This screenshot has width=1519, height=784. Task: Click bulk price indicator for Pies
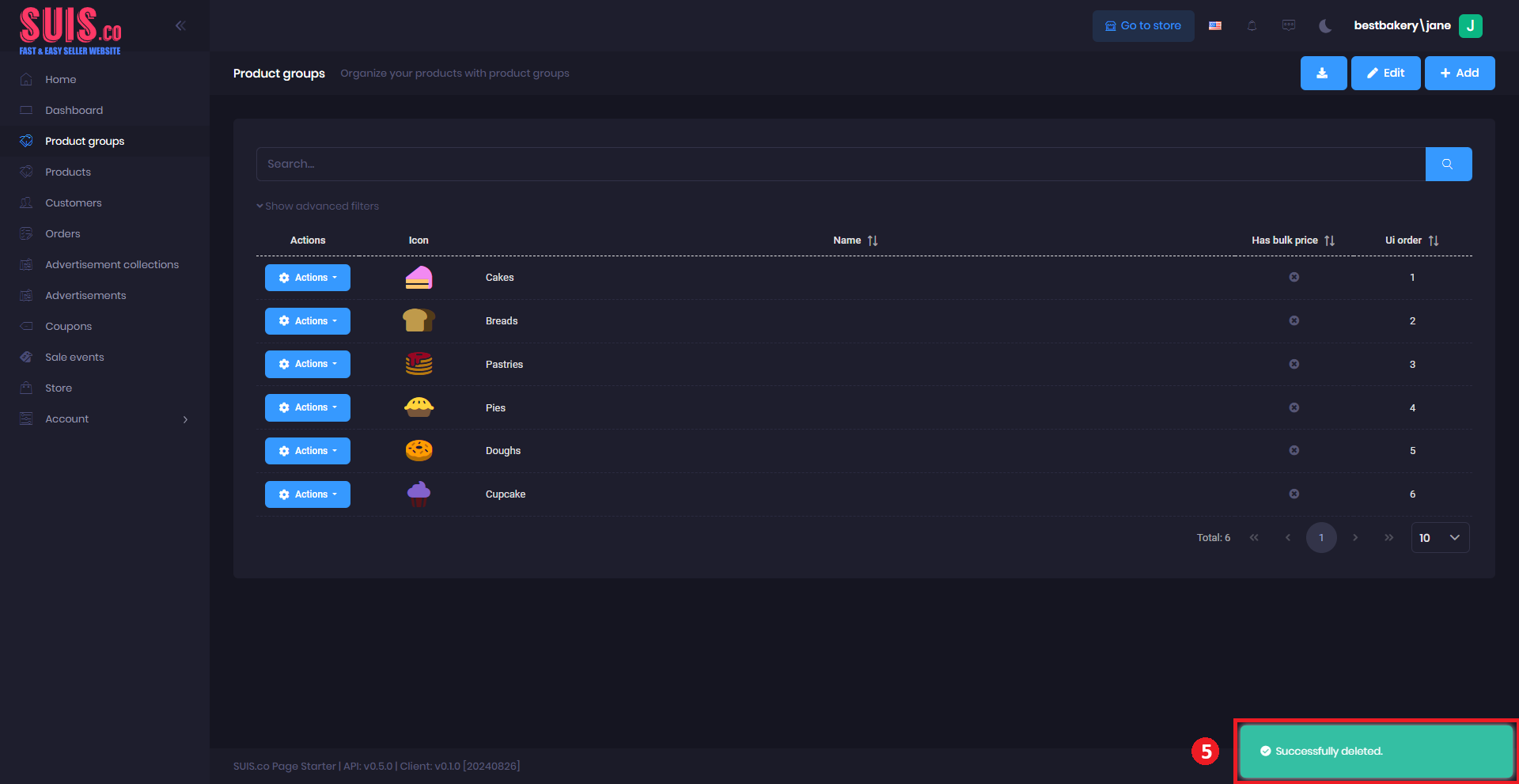coord(1294,407)
